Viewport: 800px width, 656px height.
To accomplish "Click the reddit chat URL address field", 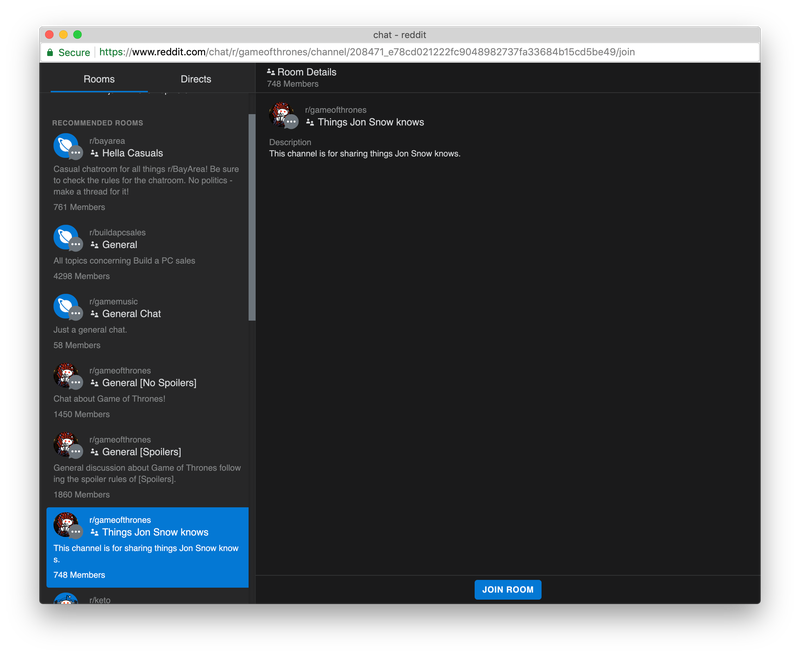I will click(367, 52).
